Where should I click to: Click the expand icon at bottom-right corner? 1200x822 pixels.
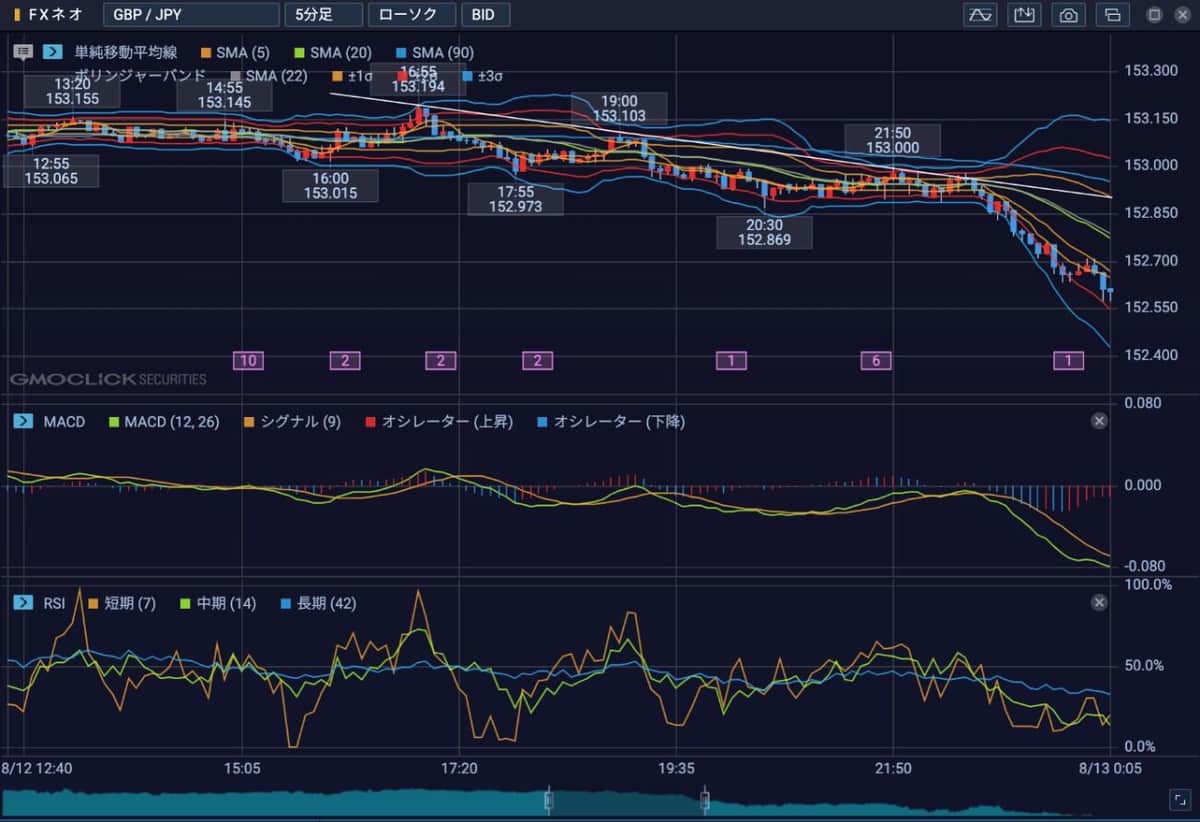(1179, 799)
